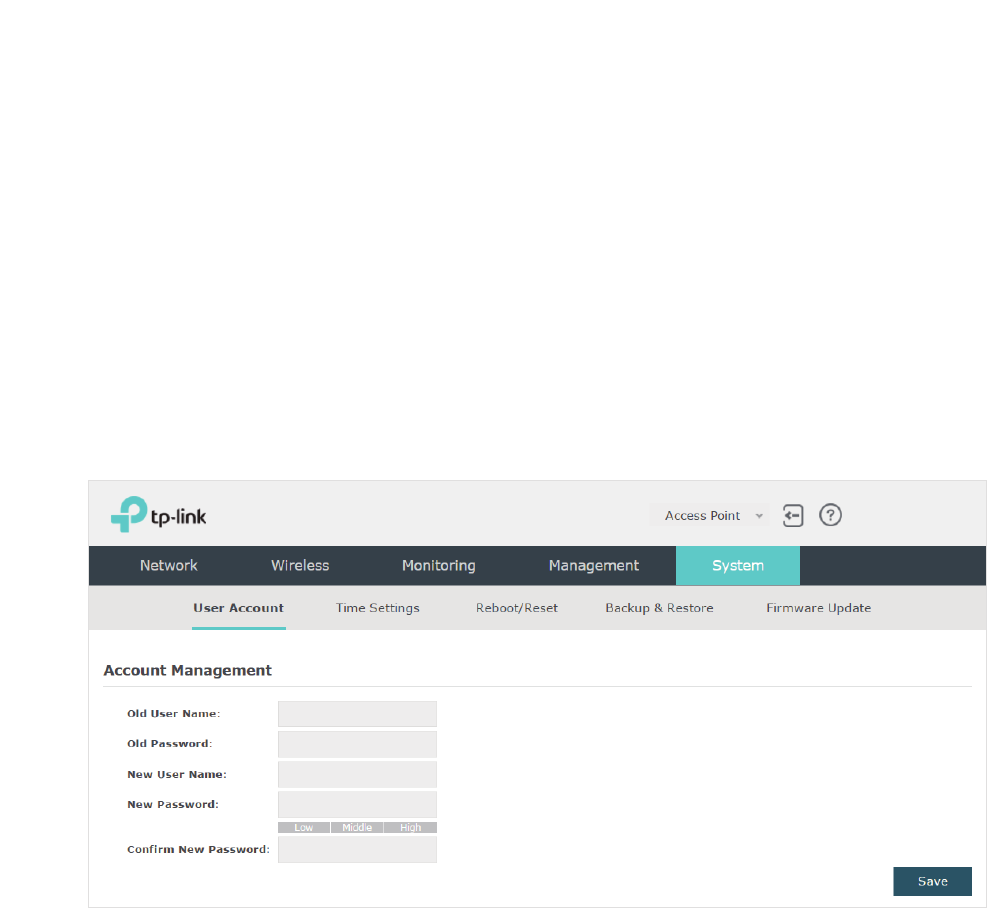Image resolution: width=987 pixels, height=908 pixels.
Task: Click the Confirm New Password field
Action: click(x=358, y=850)
